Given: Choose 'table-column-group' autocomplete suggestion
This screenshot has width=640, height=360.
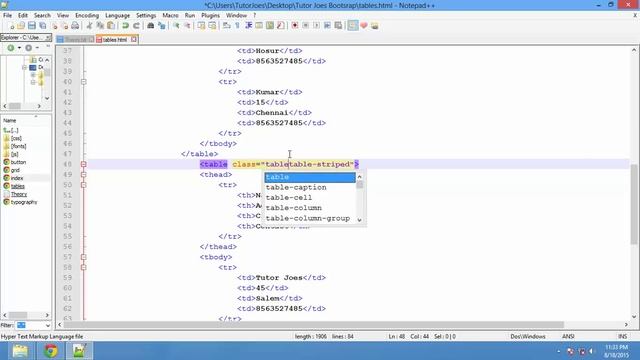Looking at the screenshot, I should [310, 218].
